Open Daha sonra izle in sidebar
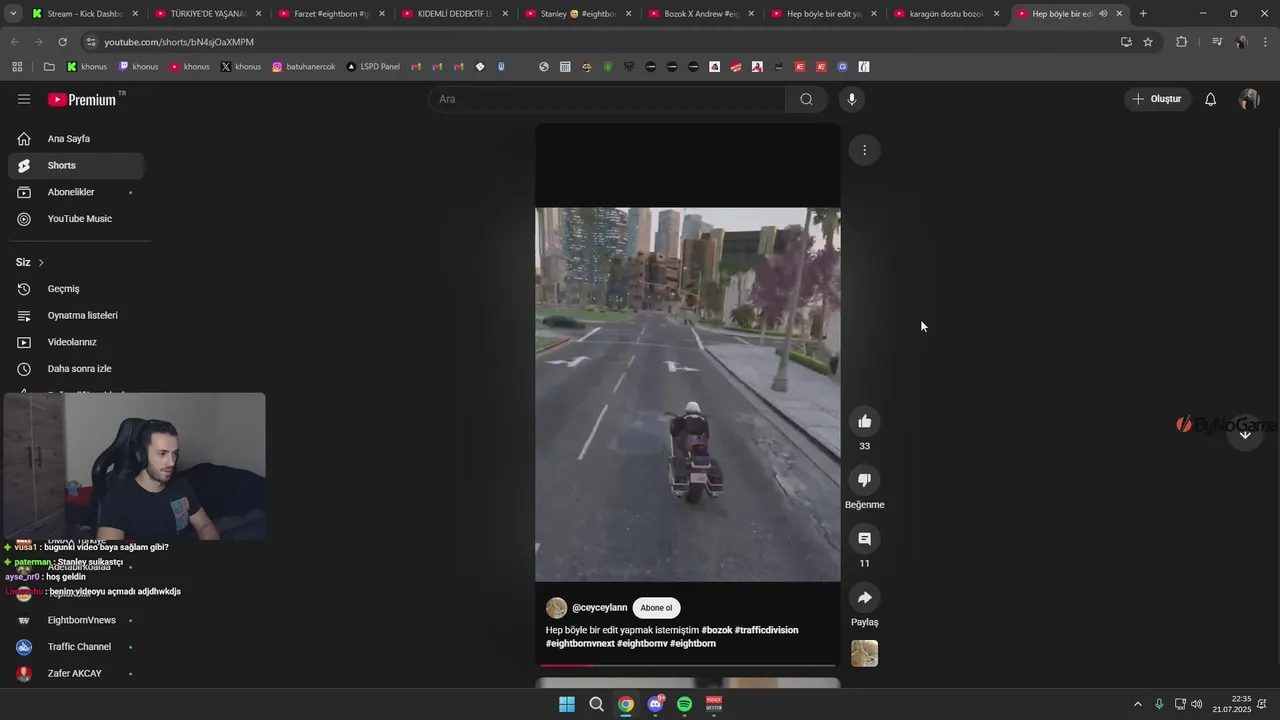This screenshot has width=1280, height=720. pos(76,369)
